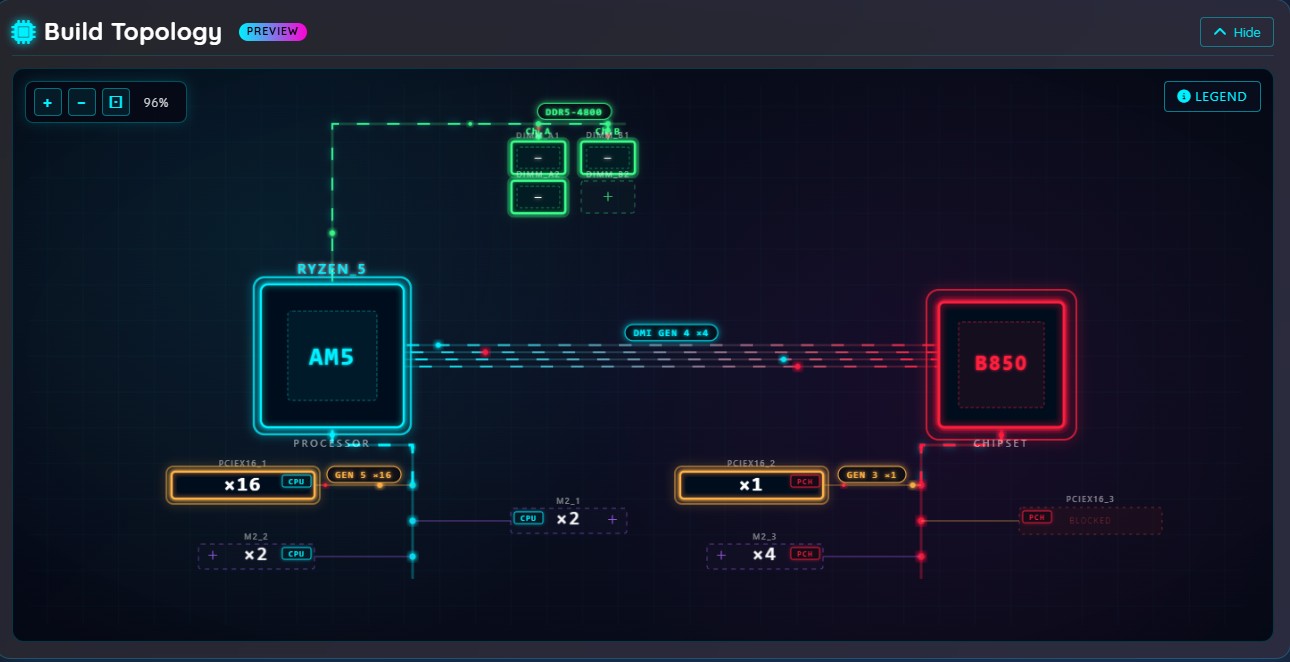The height and width of the screenshot is (662, 1290).
Task: Remove module from DIMM_A2 slot
Action: [538, 197]
